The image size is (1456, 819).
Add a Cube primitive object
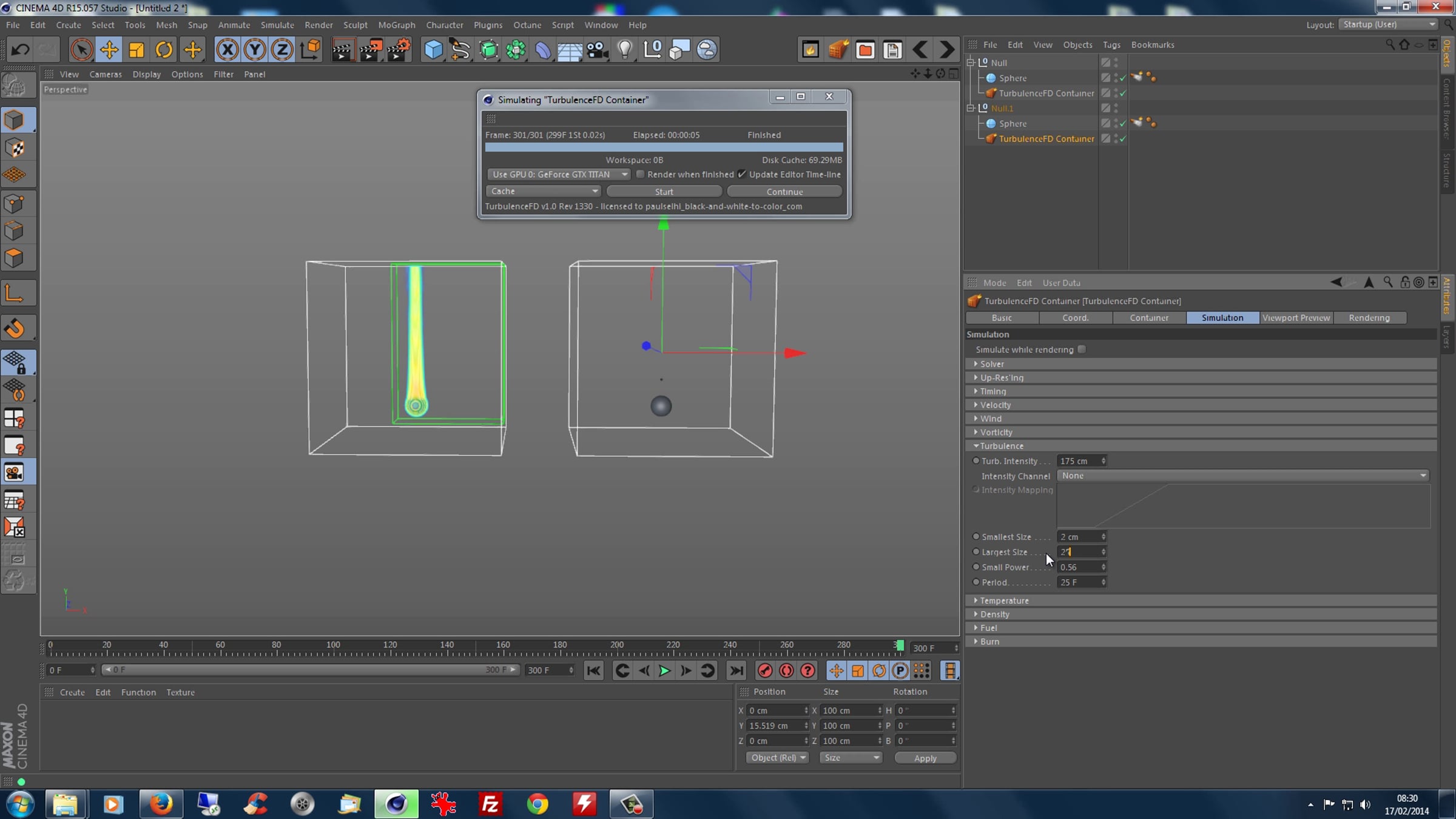pyautogui.click(x=433, y=50)
